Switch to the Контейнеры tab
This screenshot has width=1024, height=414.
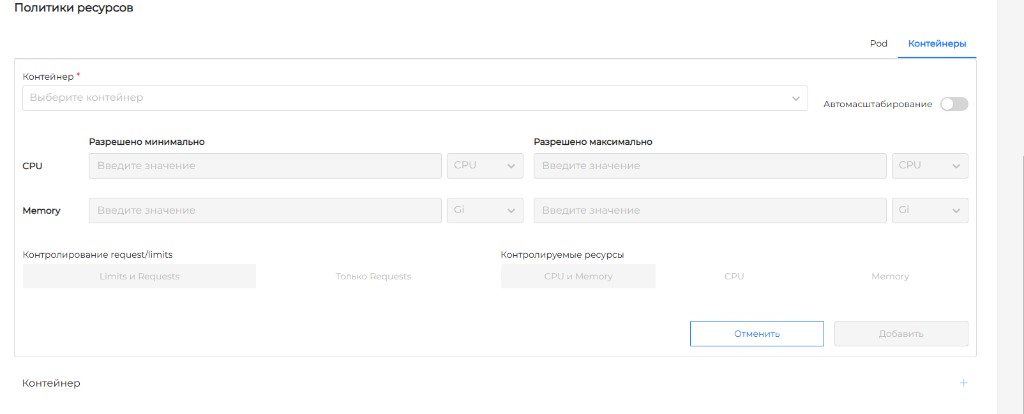(x=937, y=44)
